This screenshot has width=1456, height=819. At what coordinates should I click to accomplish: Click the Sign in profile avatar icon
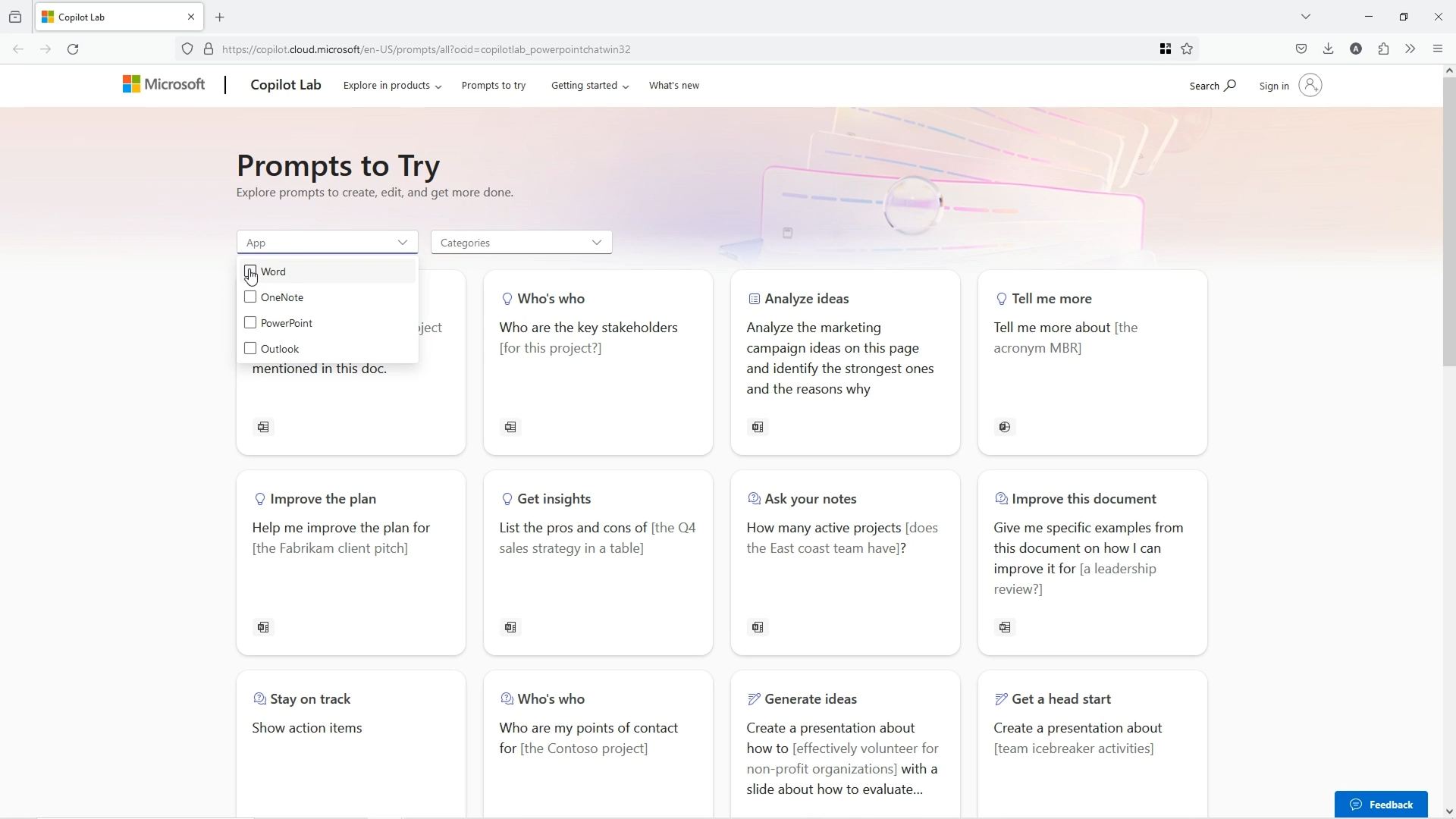[1310, 86]
